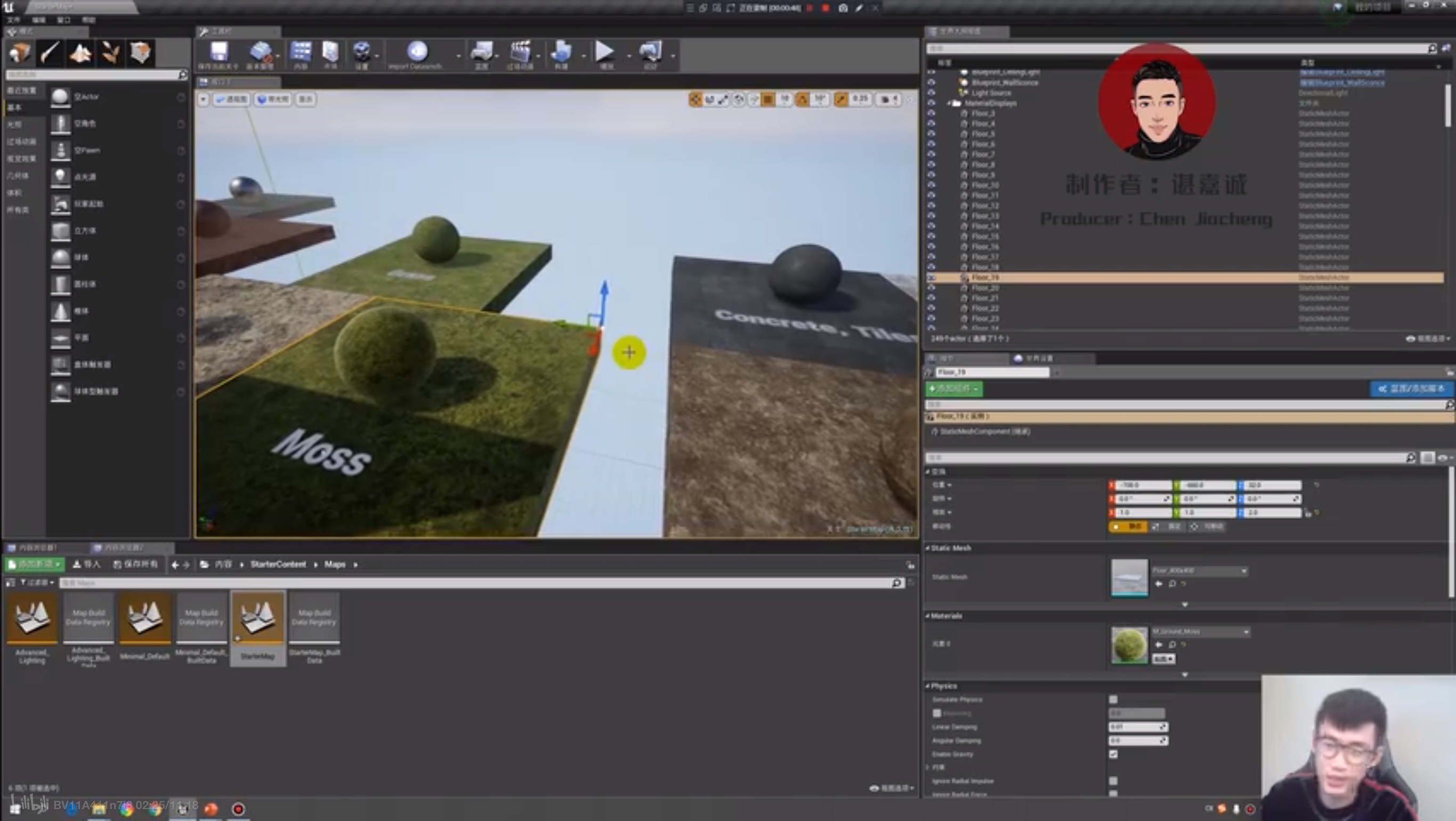1456x821 pixels.
Task: Enable the Simulate Physics checkbox
Action: point(1113,699)
